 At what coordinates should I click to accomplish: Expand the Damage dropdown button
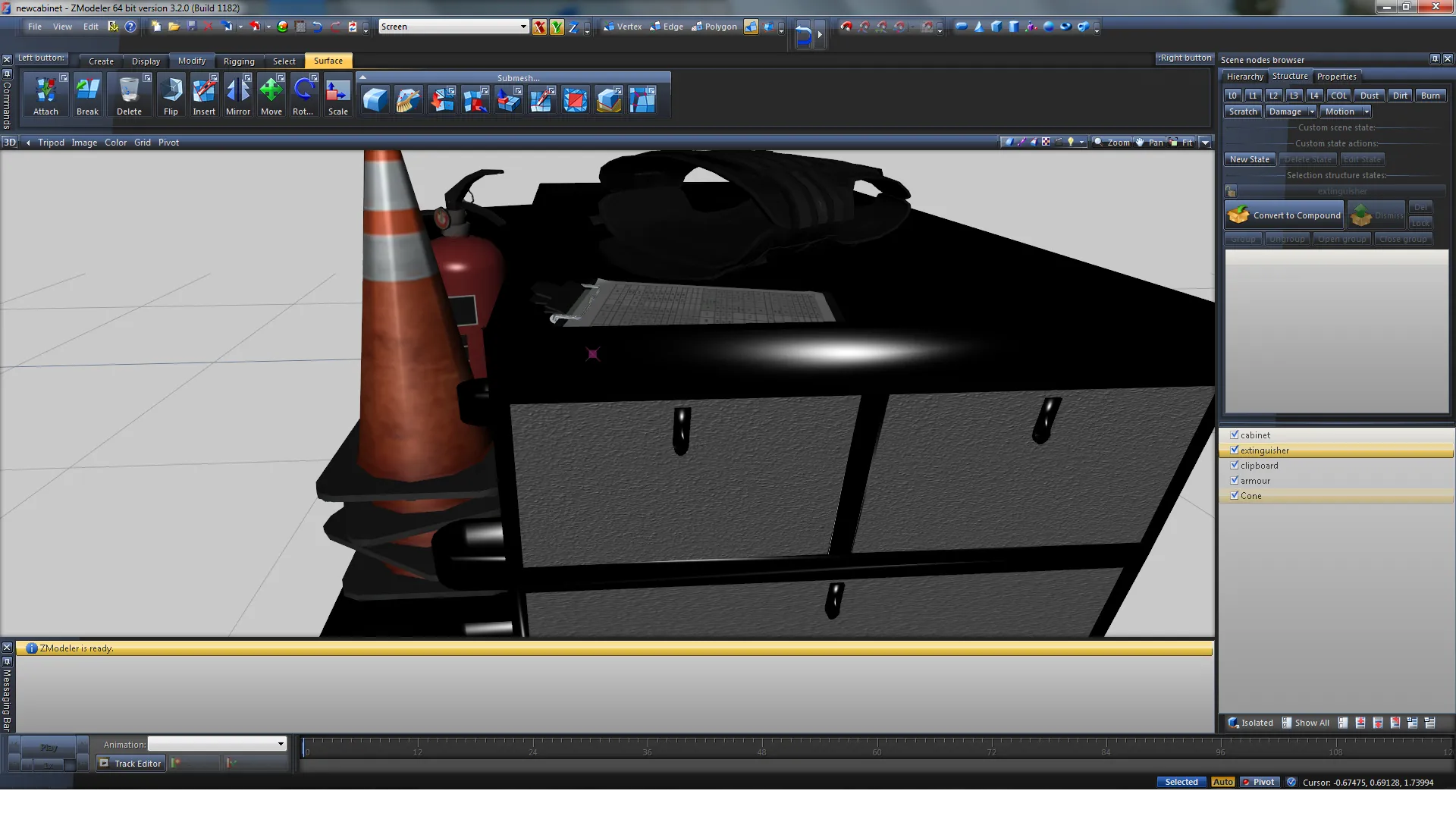pyautogui.click(x=1311, y=111)
